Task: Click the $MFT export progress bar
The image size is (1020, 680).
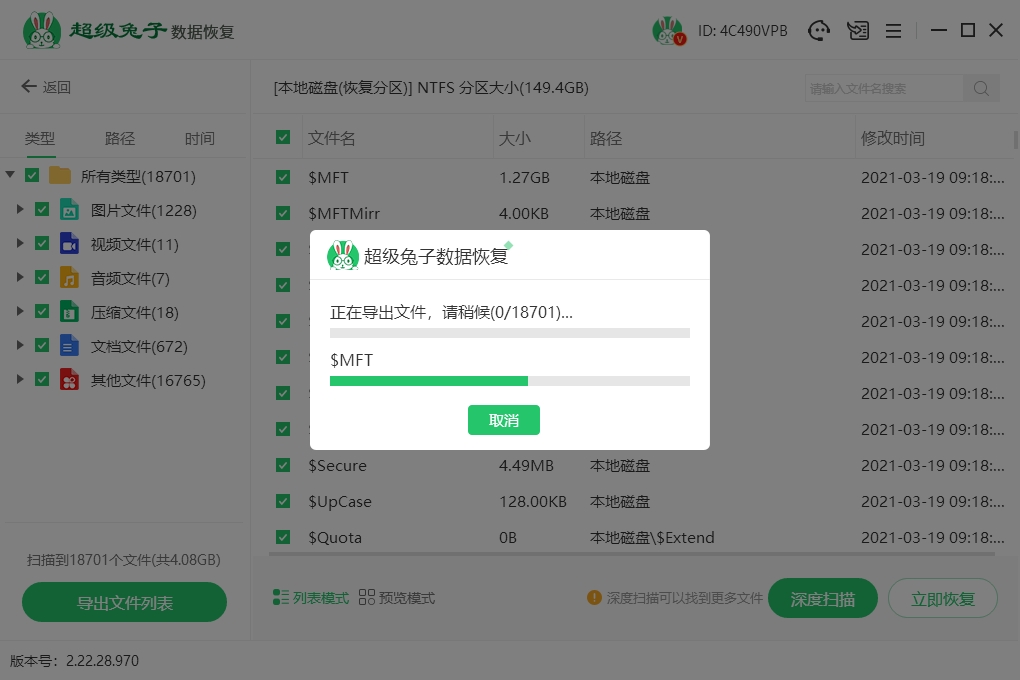Action: tap(510, 381)
